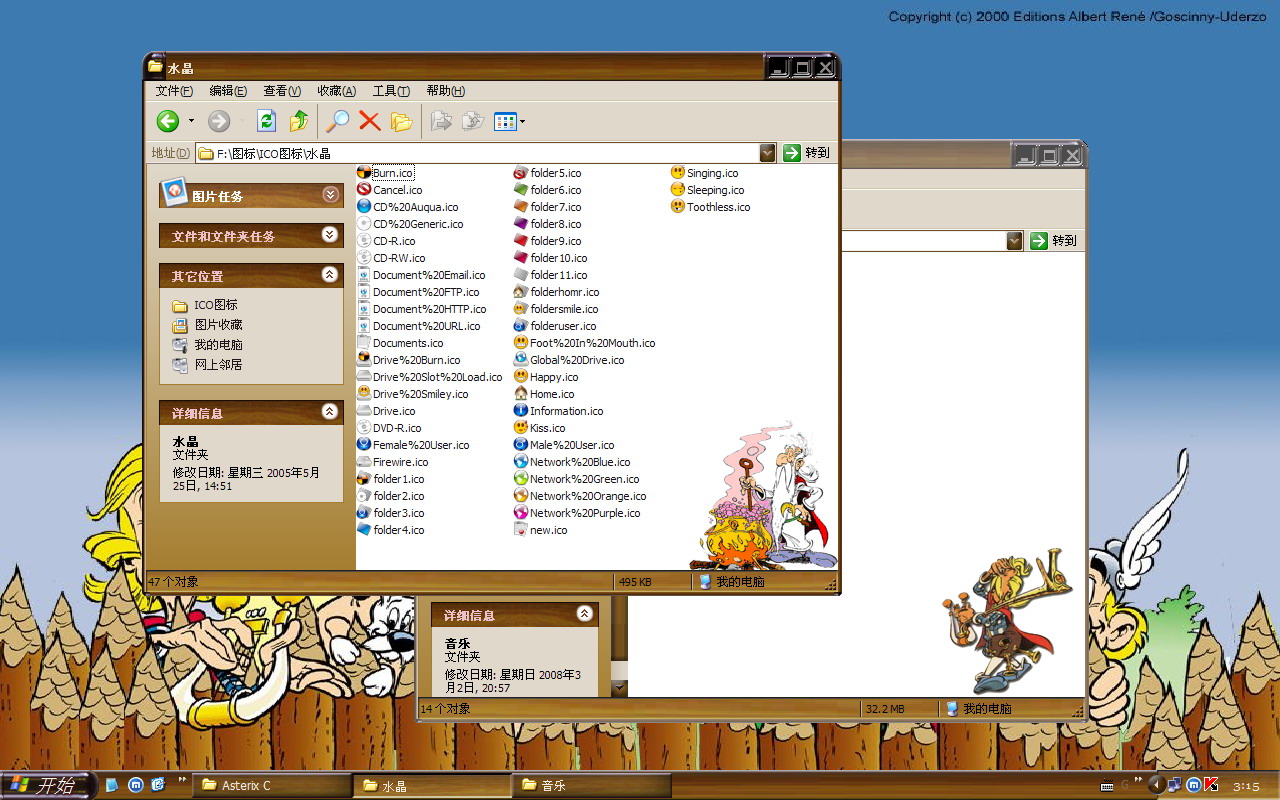The height and width of the screenshot is (800, 1280).
Task: Open 图片收藏 link in sidebar
Action: (218, 325)
